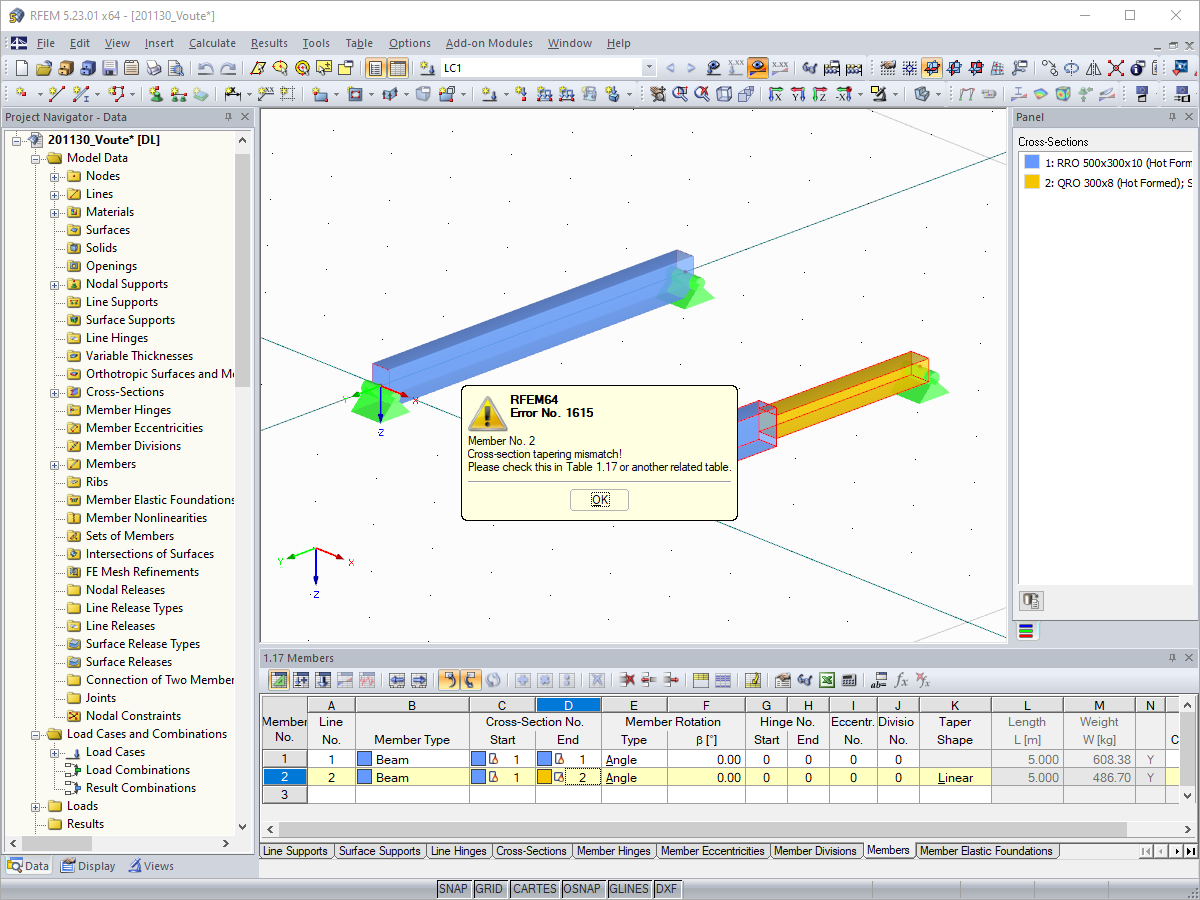Image resolution: width=1200 pixels, height=900 pixels.
Task: Click the zoom window magnifier icon
Action: click(x=680, y=93)
